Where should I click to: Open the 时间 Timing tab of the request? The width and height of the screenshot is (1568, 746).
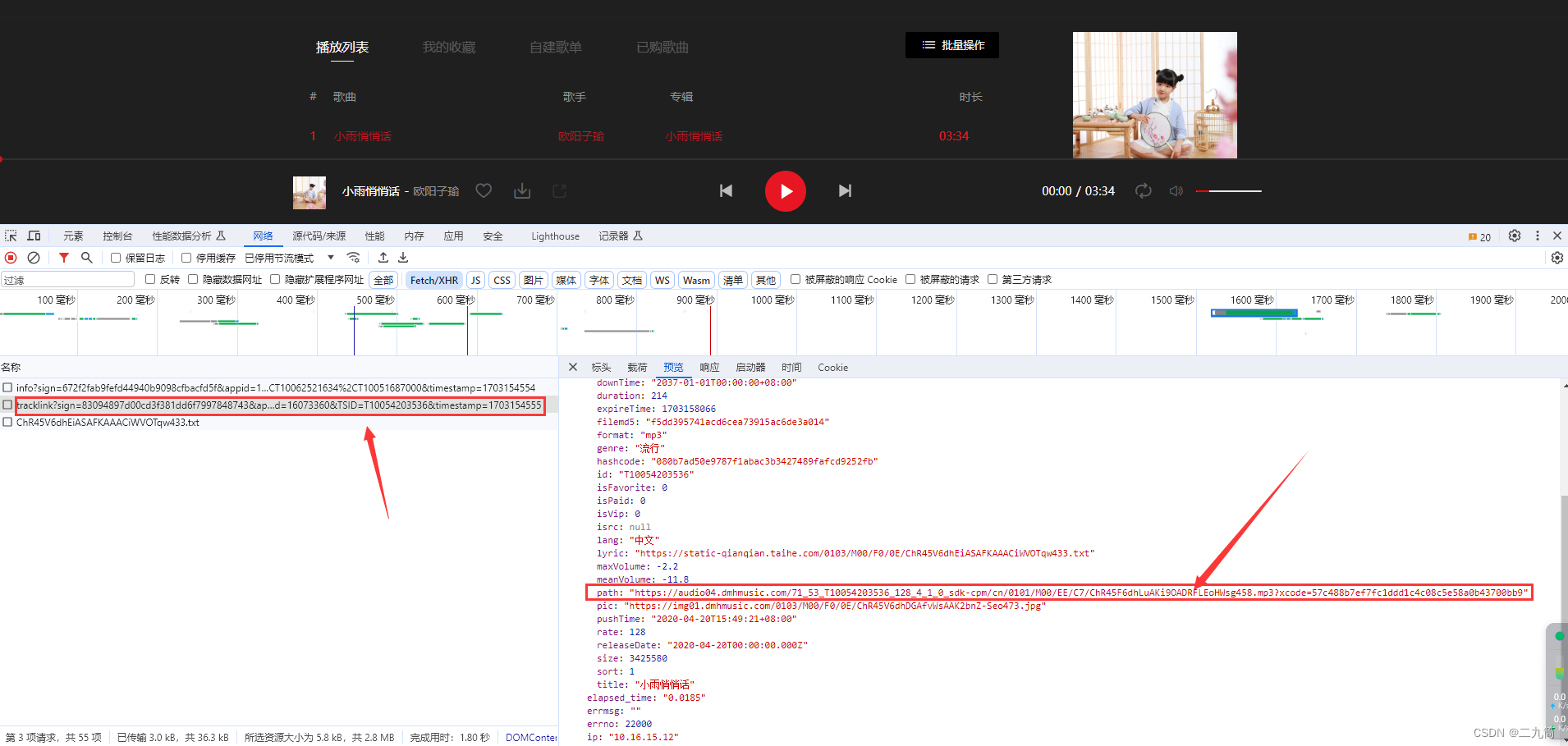pyautogui.click(x=791, y=368)
